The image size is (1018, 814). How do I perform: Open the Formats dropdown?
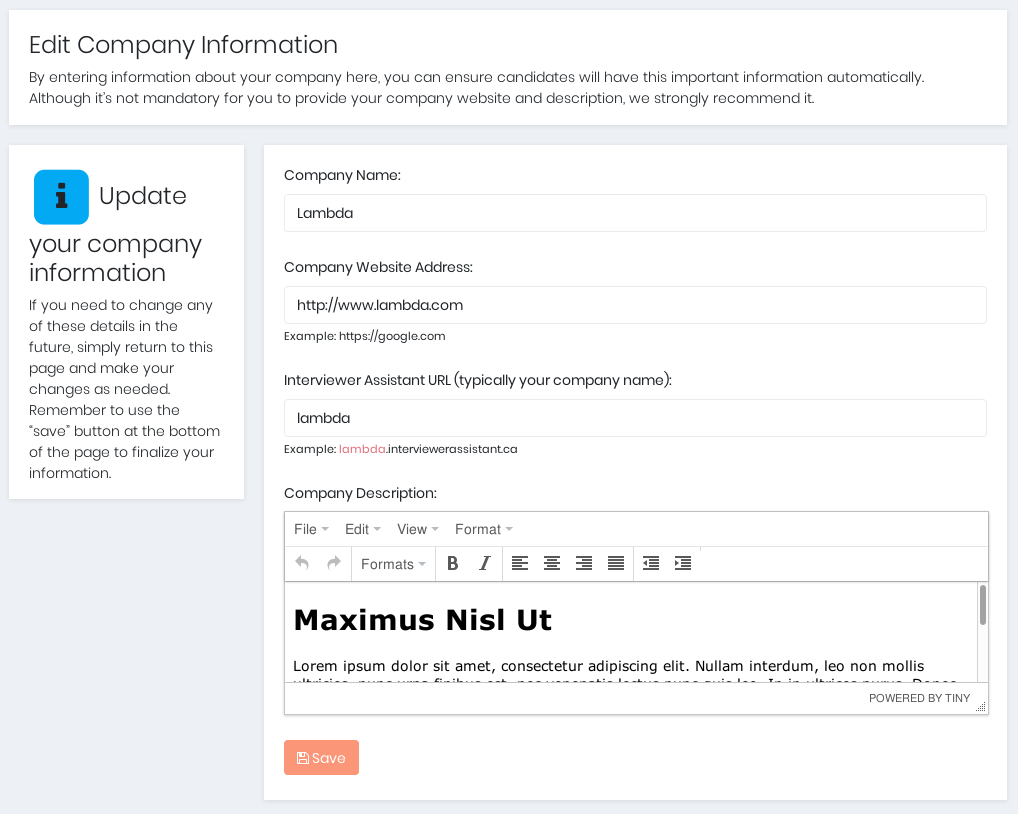(393, 564)
